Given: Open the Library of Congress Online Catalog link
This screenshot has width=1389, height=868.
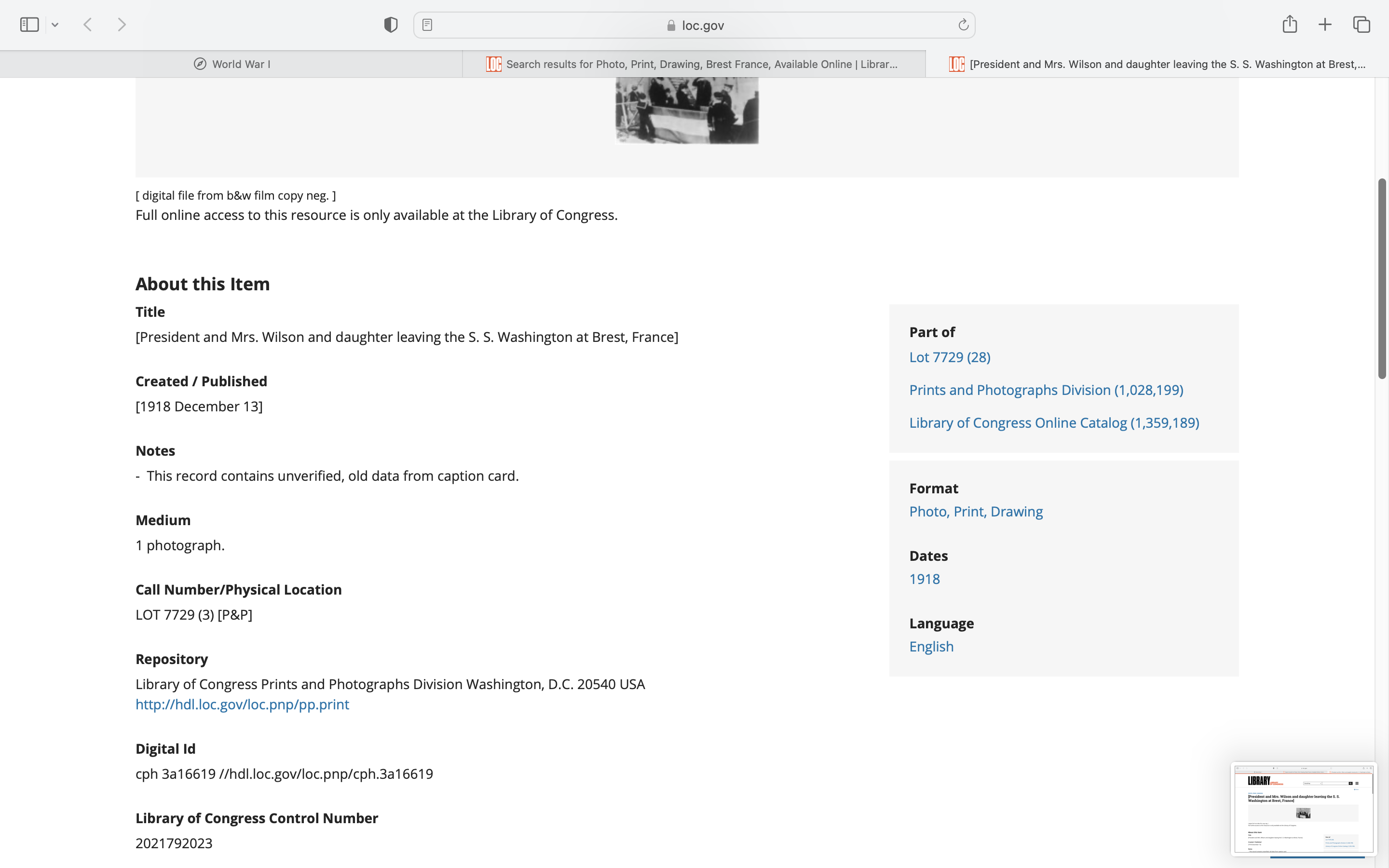Looking at the screenshot, I should pos(1054,422).
